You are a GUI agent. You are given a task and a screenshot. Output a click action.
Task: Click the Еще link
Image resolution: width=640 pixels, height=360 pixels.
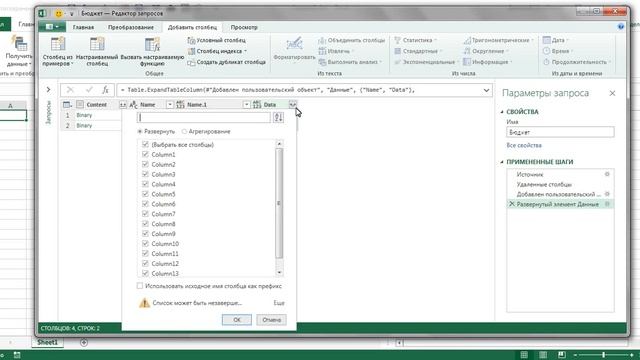point(279,303)
